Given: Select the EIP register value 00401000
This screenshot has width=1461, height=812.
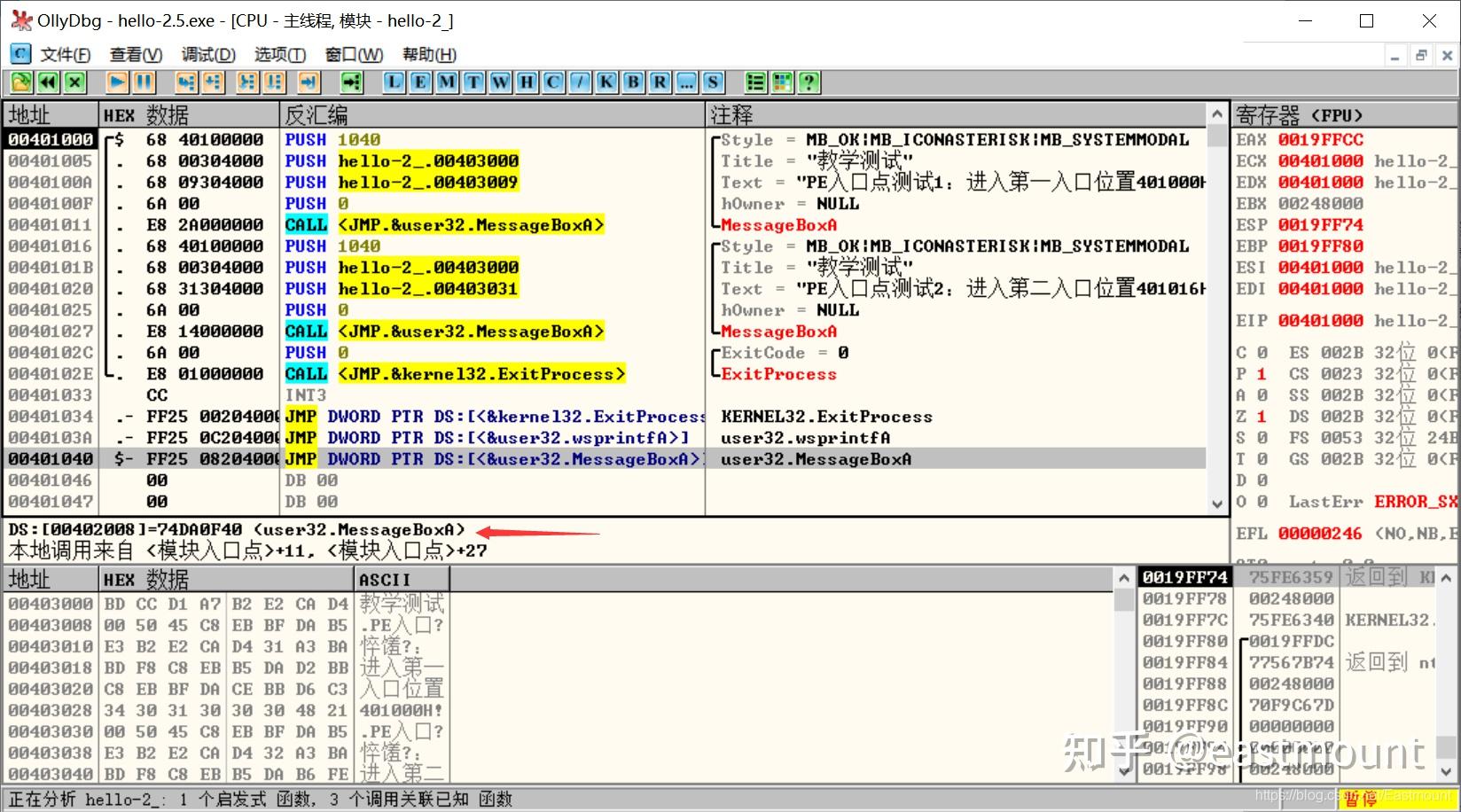Looking at the screenshot, I should (x=1320, y=320).
